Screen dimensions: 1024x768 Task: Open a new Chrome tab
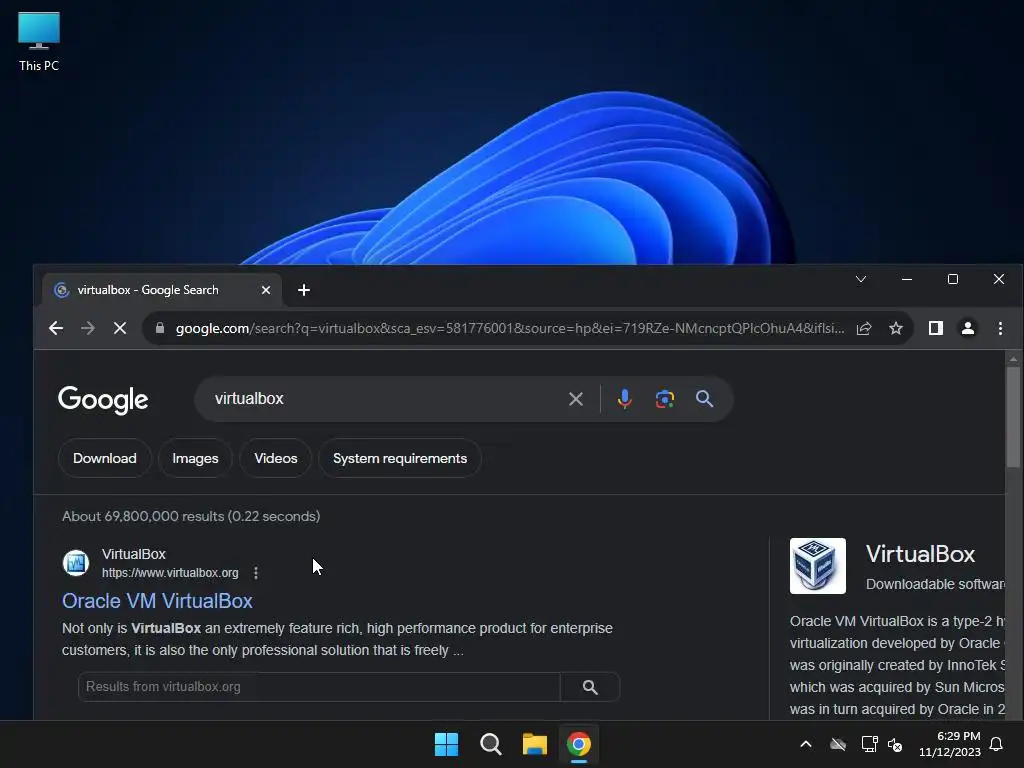pyautogui.click(x=304, y=290)
